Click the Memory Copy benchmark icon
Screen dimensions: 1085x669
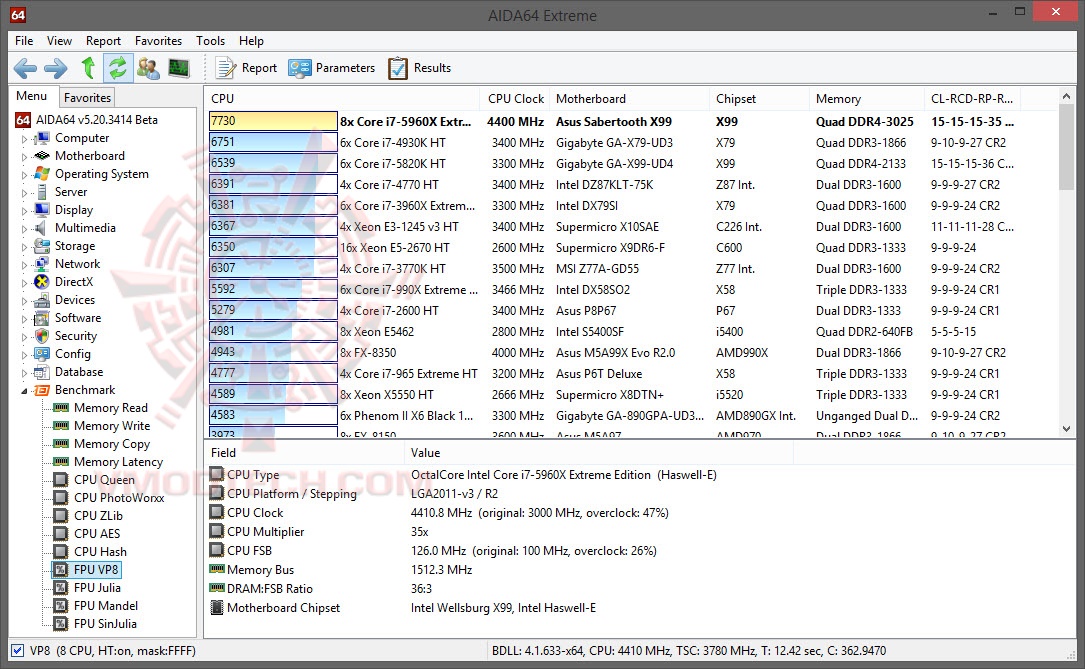tap(61, 443)
